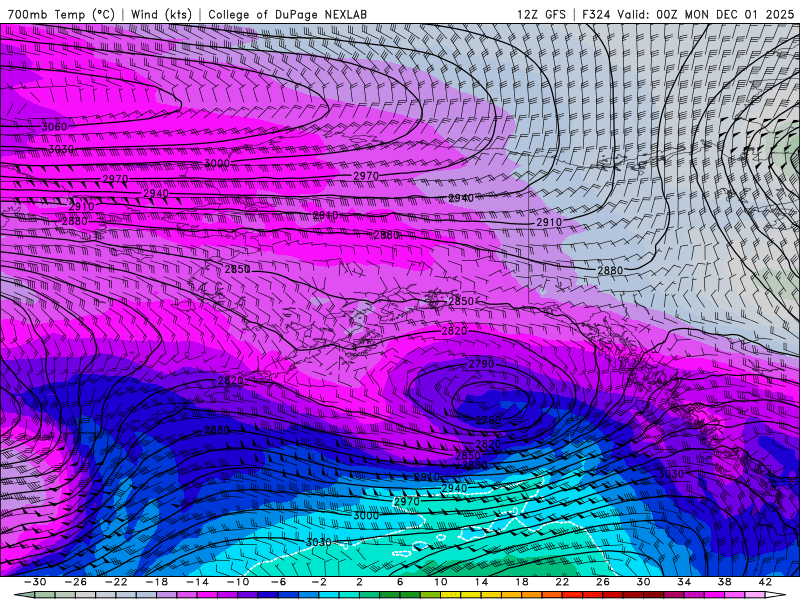Select the 3030 label directly beneath the 3060 label

61,149
